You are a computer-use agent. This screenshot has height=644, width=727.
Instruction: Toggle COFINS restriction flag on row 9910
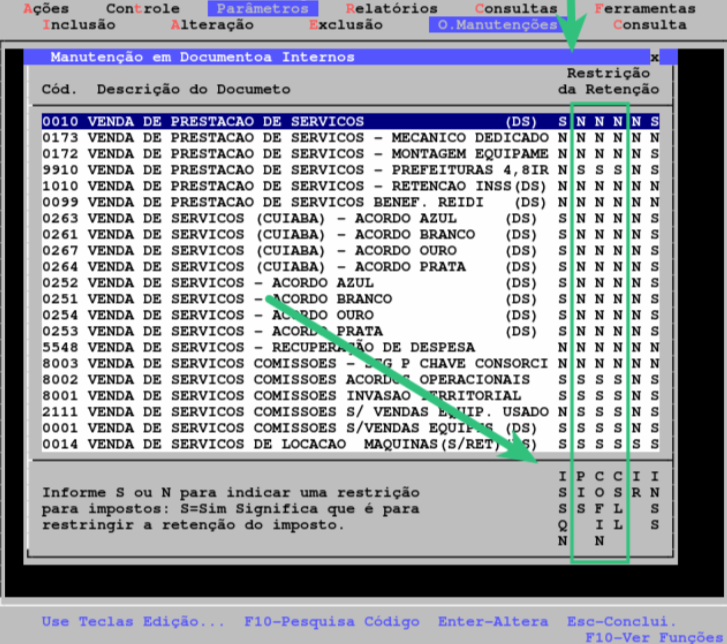point(599,170)
